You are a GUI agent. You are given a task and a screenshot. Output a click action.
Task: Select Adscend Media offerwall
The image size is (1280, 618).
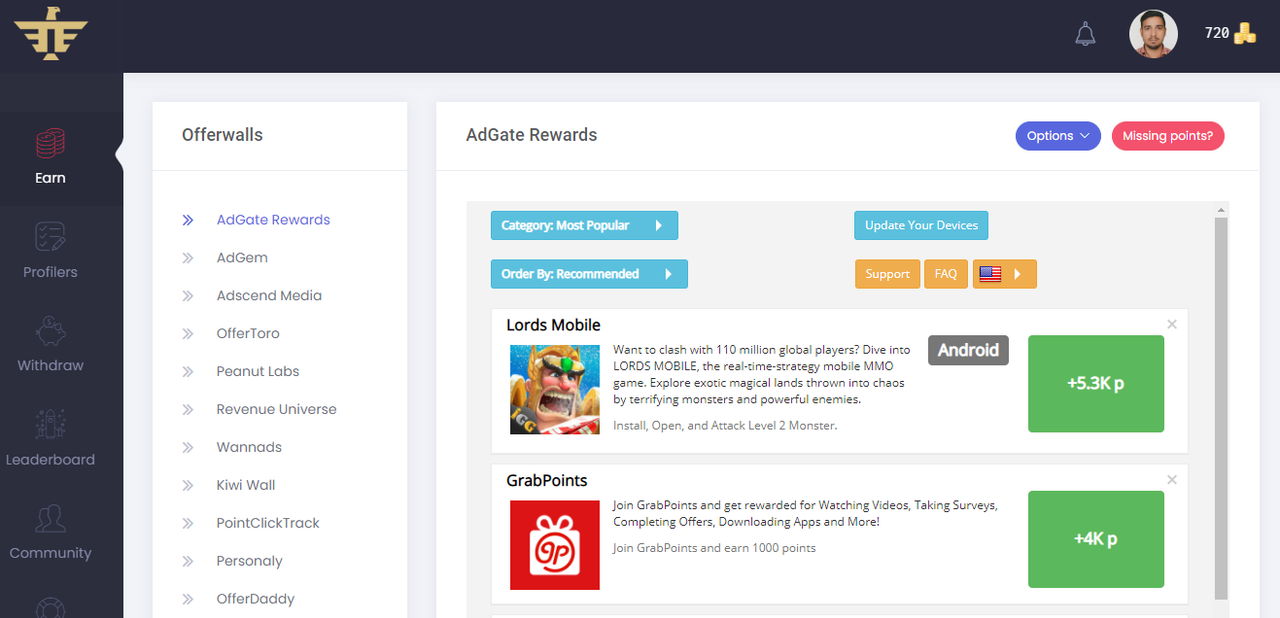click(x=269, y=296)
